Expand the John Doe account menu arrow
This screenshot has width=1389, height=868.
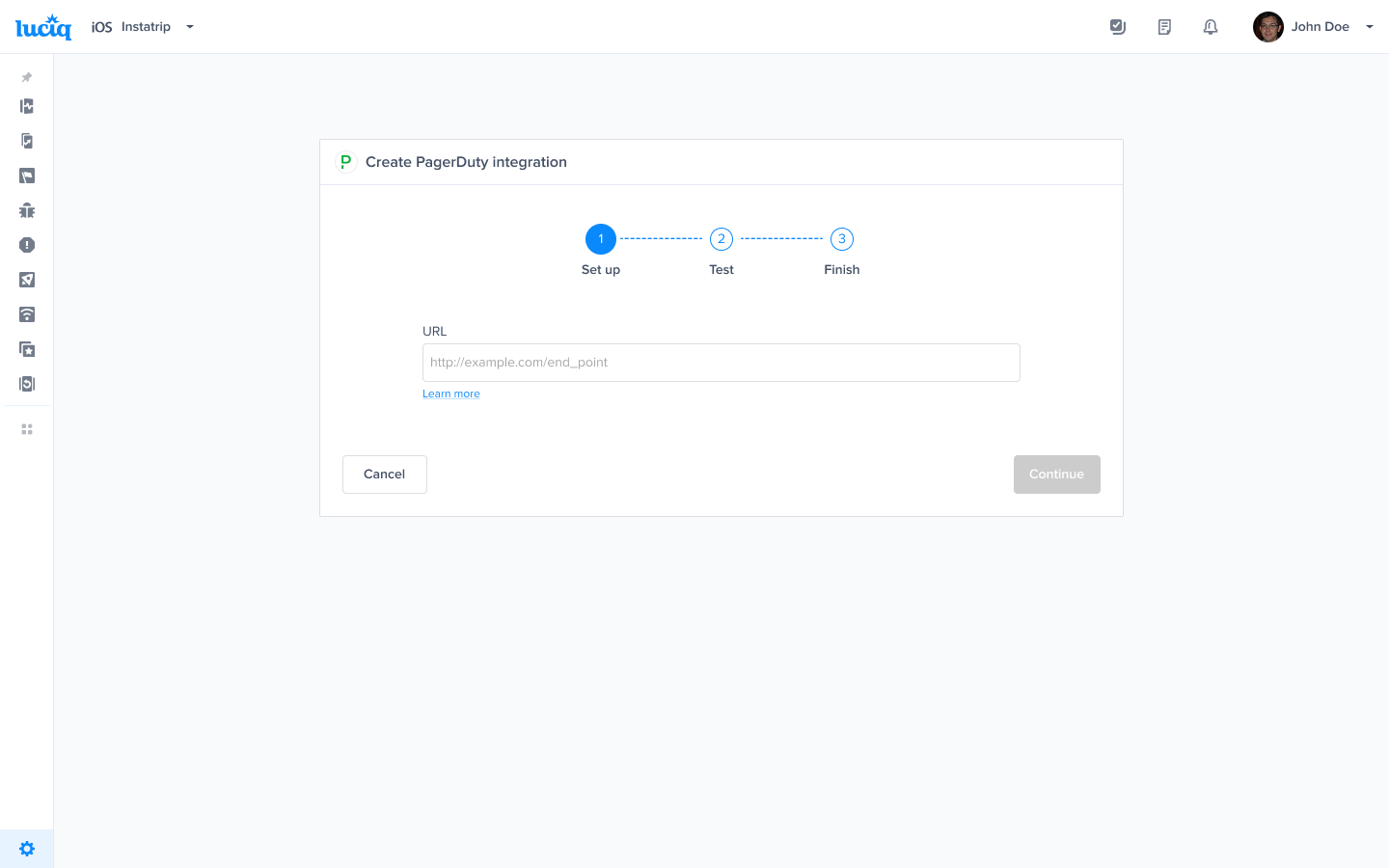pyautogui.click(x=1370, y=27)
